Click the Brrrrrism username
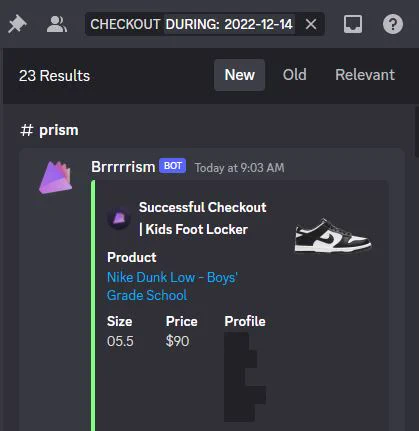Image resolution: width=419 pixels, height=431 pixels. click(123, 167)
